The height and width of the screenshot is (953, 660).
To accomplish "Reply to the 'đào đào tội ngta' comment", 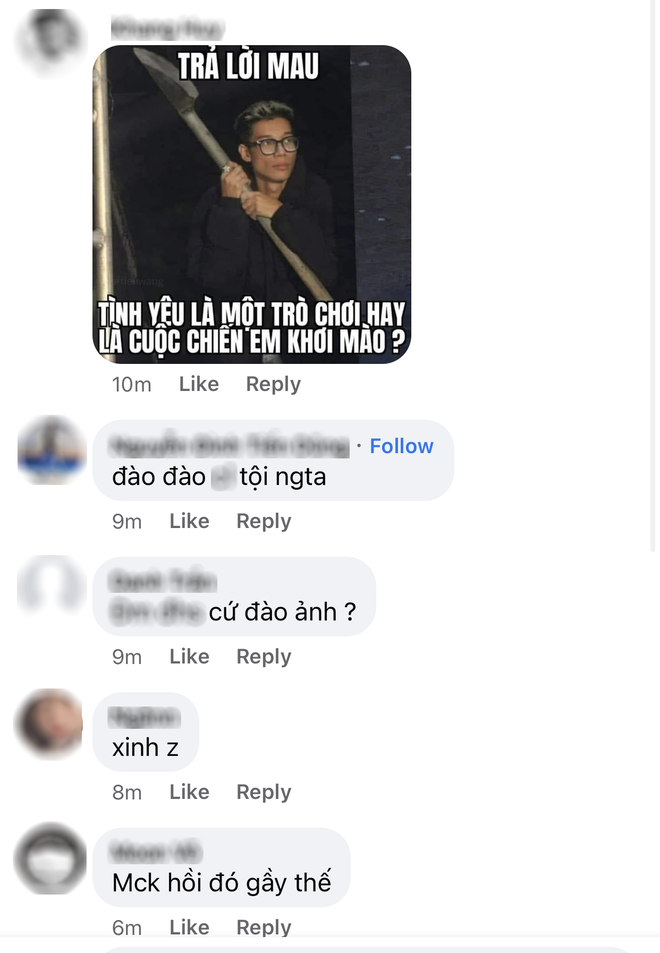I will point(264,521).
